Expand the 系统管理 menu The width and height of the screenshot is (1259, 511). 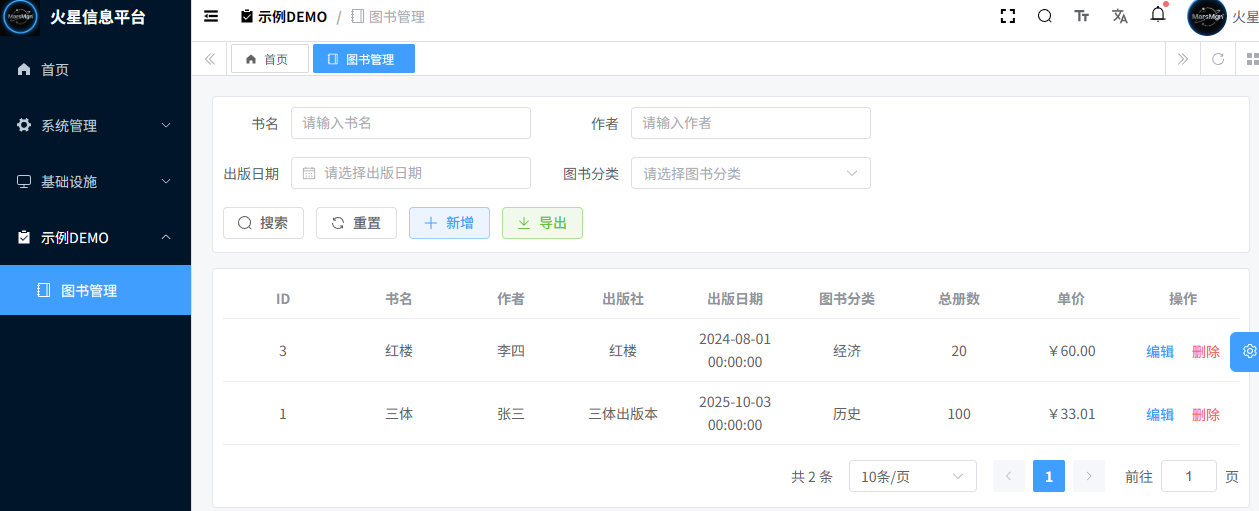(95, 126)
